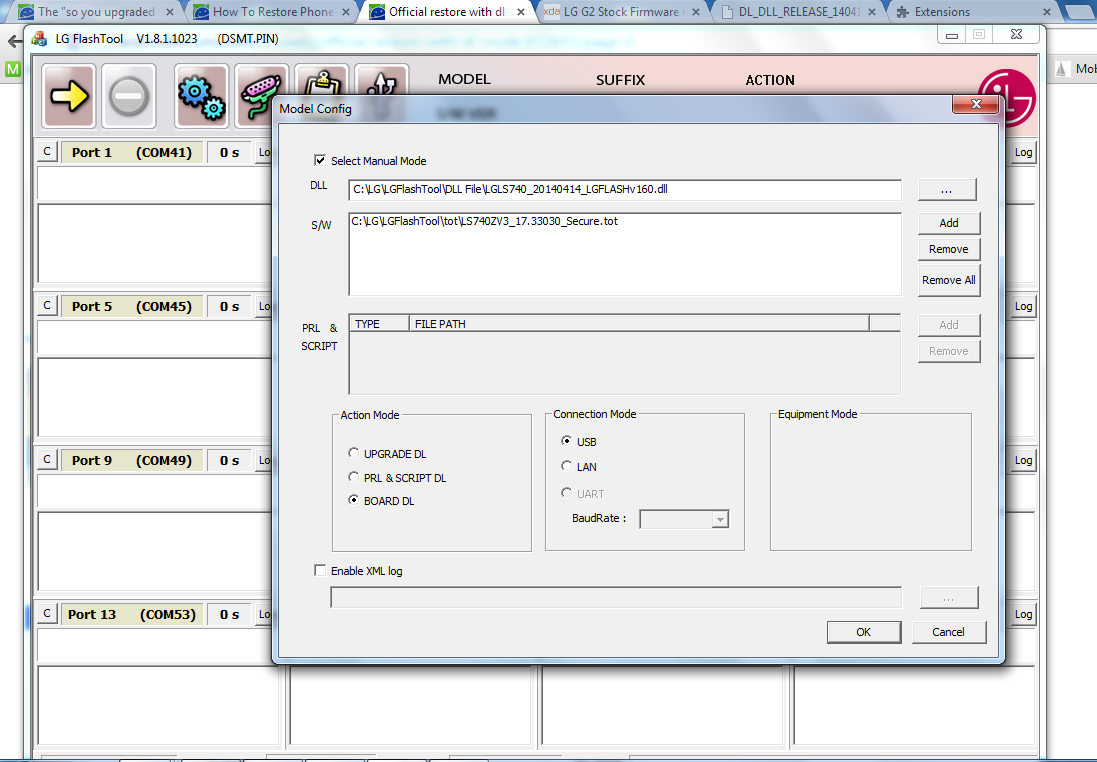Select LAN connection mode

click(x=567, y=467)
